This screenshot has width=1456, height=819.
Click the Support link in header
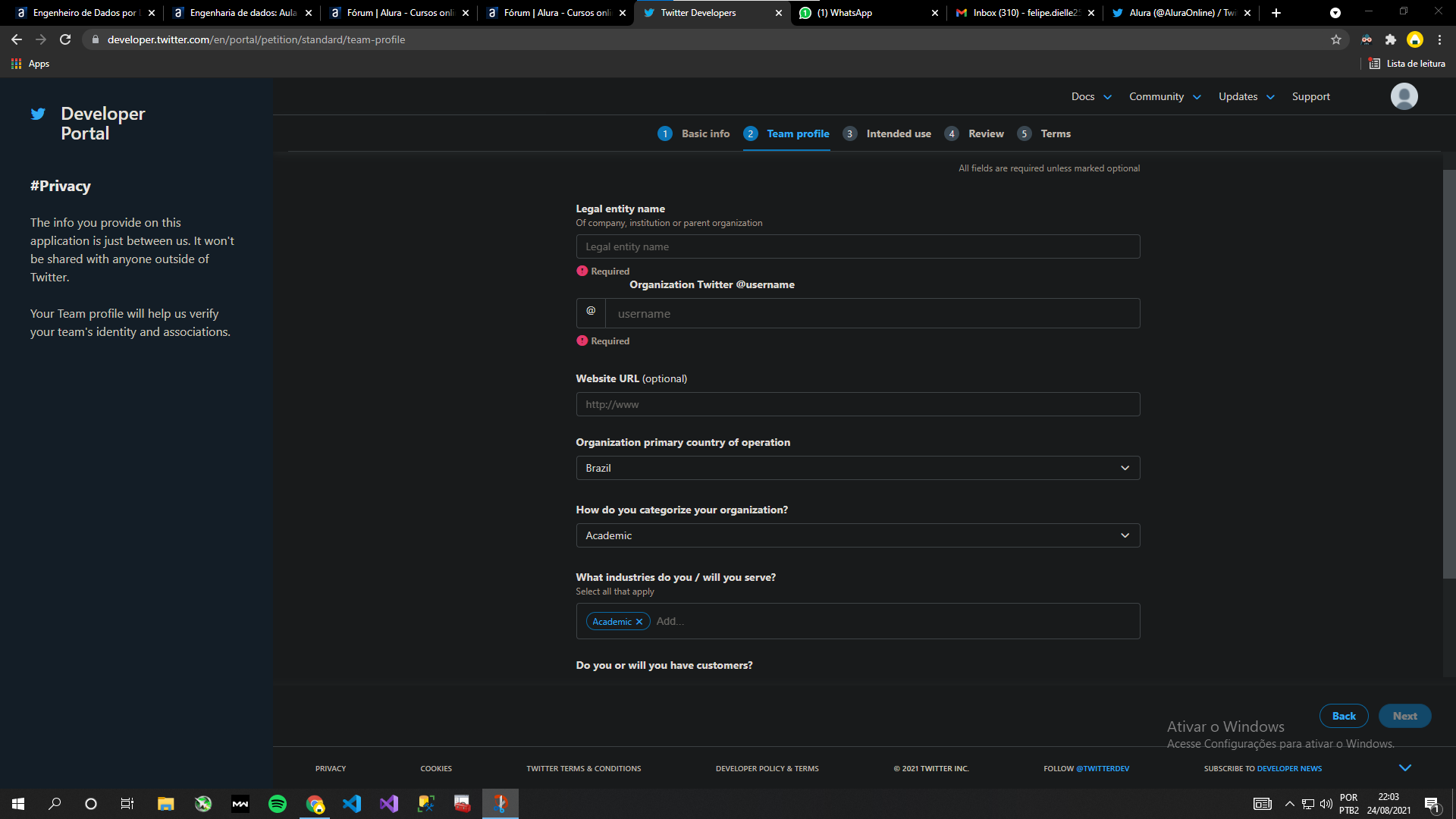click(1310, 96)
